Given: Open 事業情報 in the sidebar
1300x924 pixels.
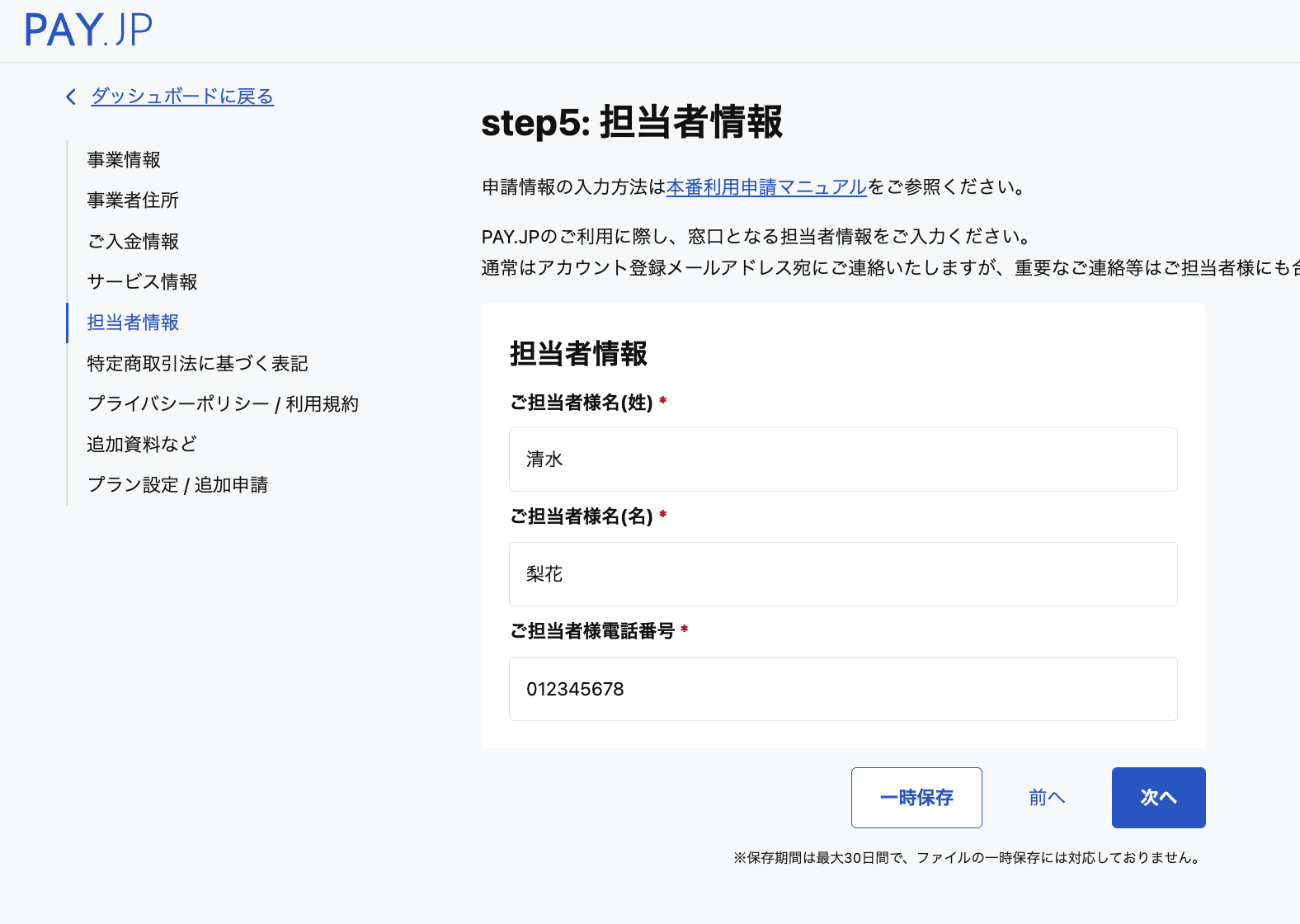Looking at the screenshot, I should [124, 159].
